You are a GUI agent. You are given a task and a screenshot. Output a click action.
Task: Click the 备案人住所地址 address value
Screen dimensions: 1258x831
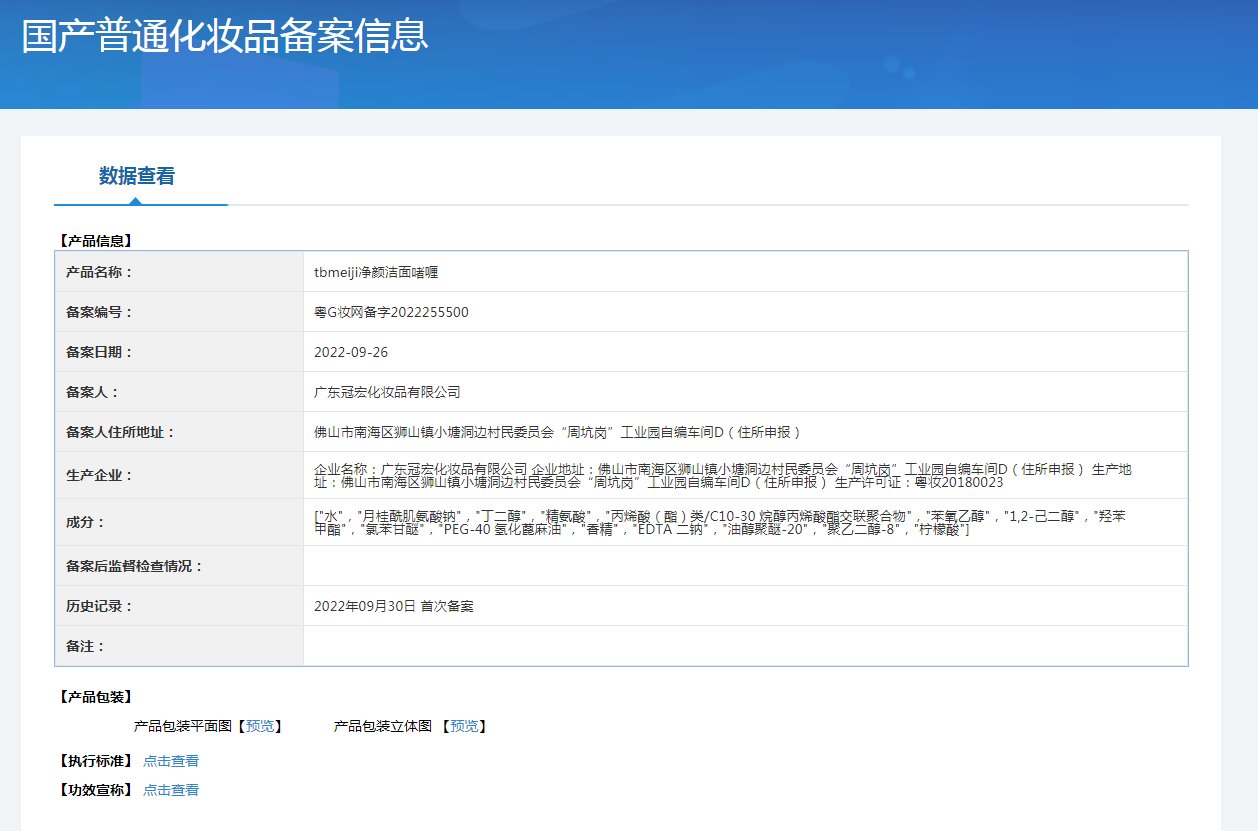pyautogui.click(x=557, y=432)
